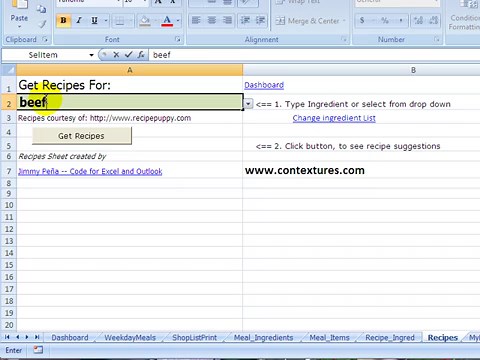This screenshot has height=360, width=480.
Task: Open Alignment dialog launcher
Action: (x=344, y=40)
